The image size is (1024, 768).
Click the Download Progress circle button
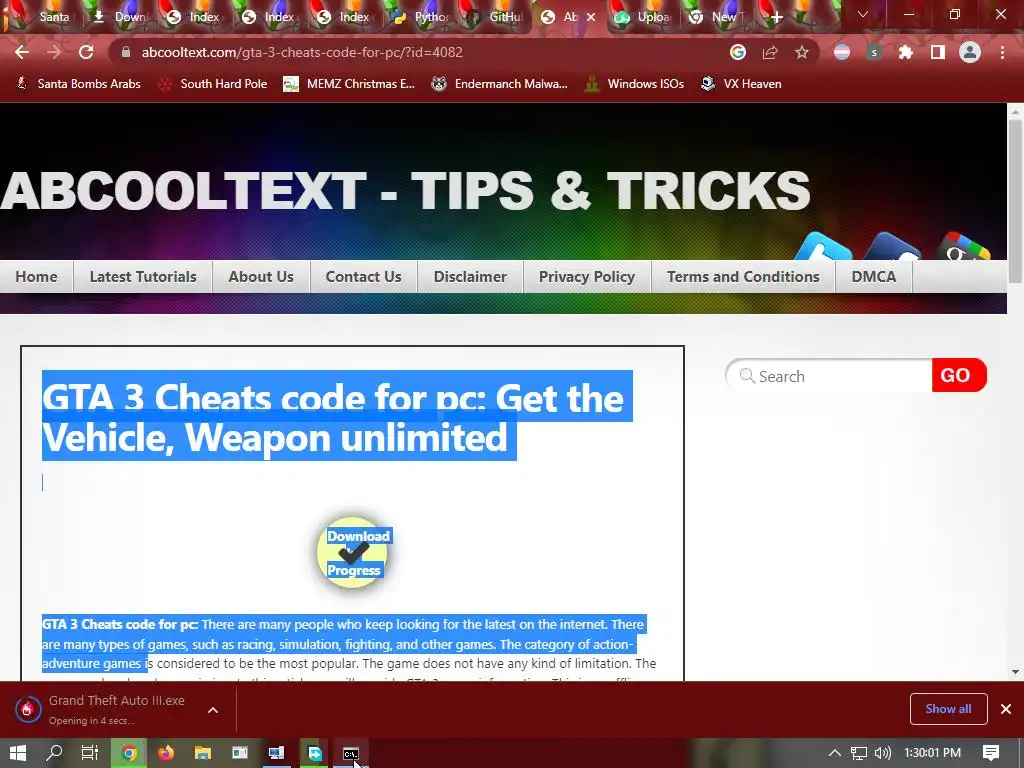353,552
